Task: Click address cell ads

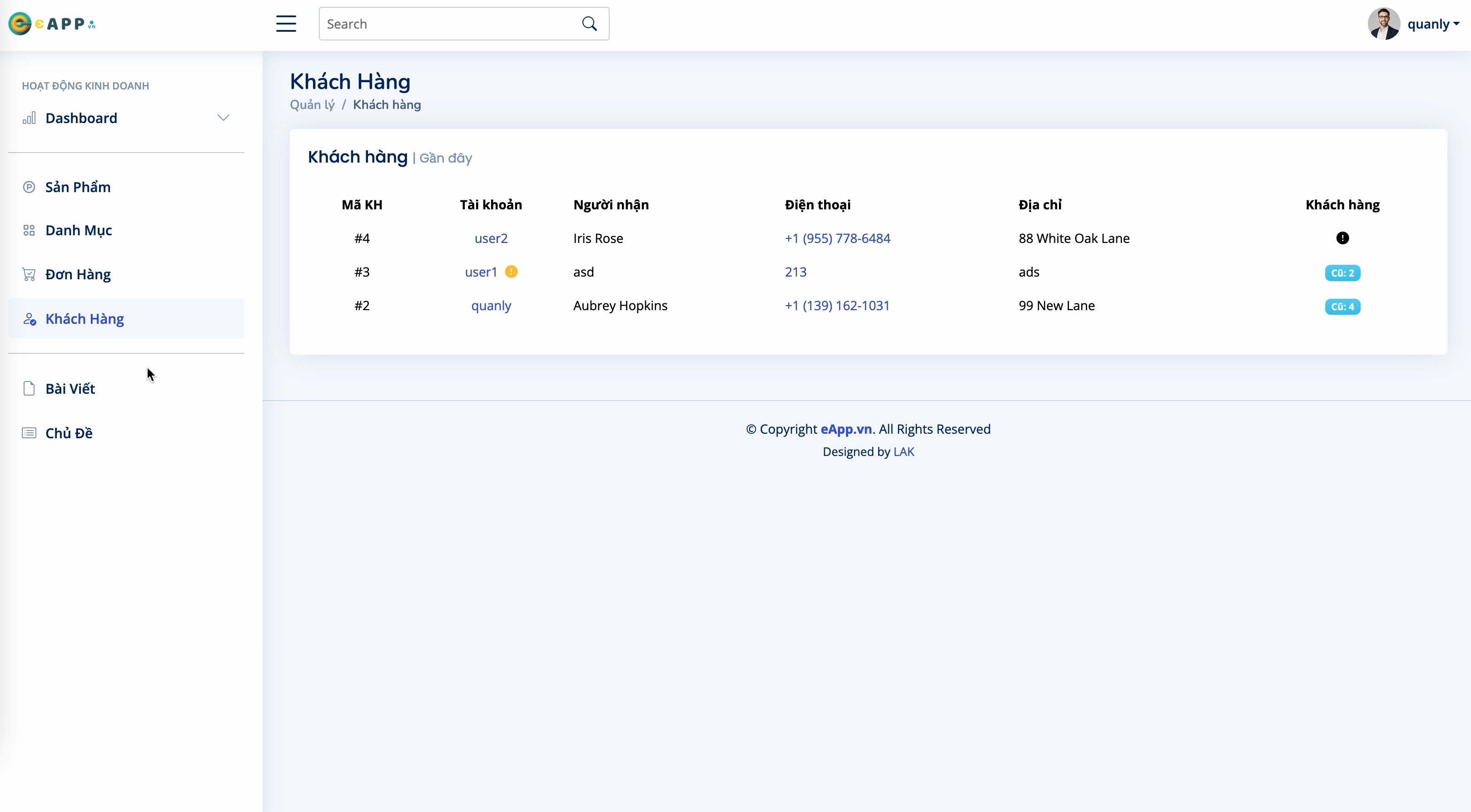Action: (x=1029, y=272)
